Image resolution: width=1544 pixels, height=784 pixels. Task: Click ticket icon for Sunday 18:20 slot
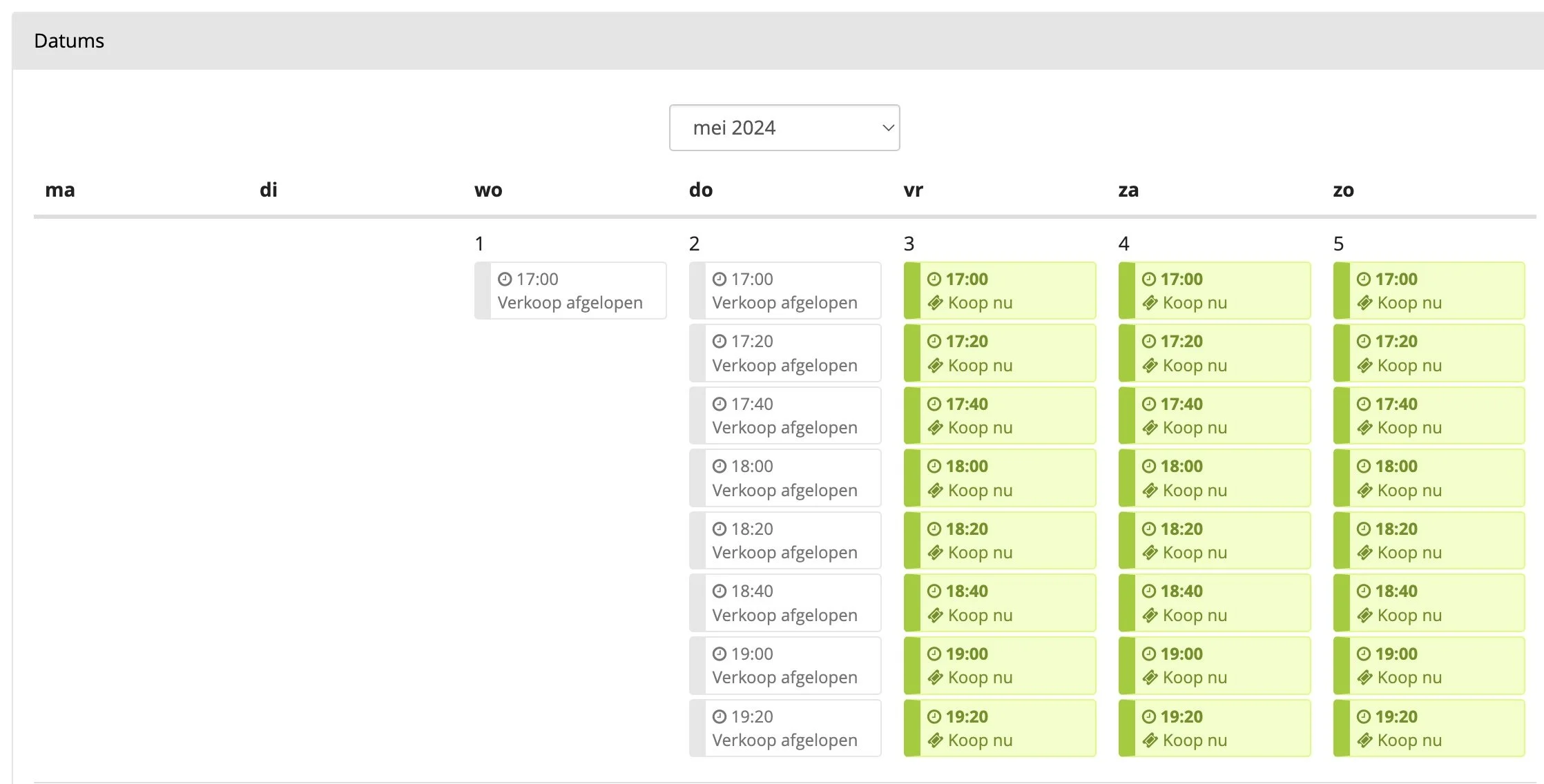pos(1364,553)
